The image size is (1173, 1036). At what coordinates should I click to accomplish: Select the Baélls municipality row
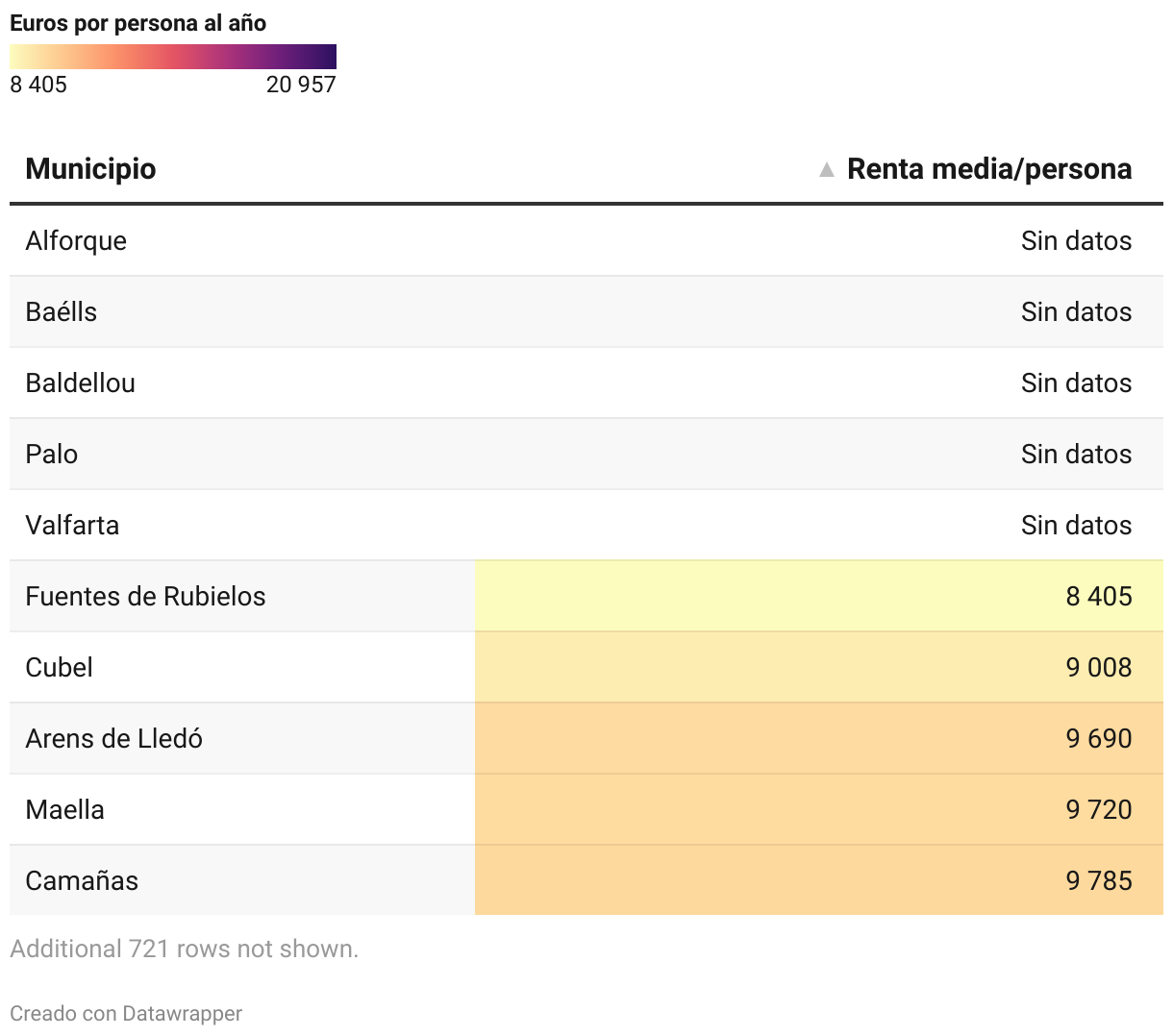pyautogui.click(x=62, y=311)
